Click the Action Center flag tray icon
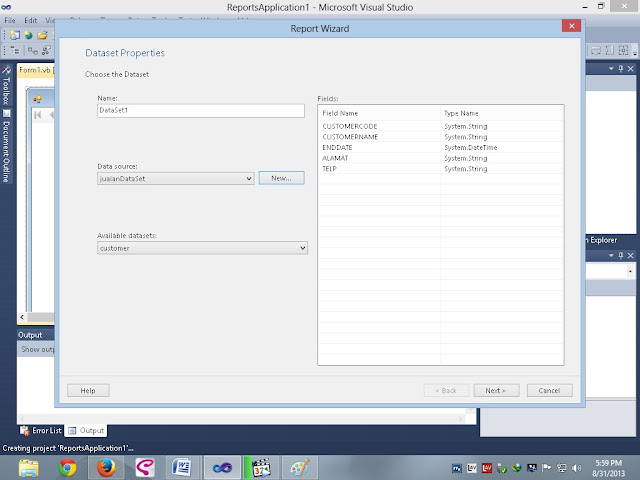Image resolution: width=640 pixels, height=480 pixels. click(547, 468)
